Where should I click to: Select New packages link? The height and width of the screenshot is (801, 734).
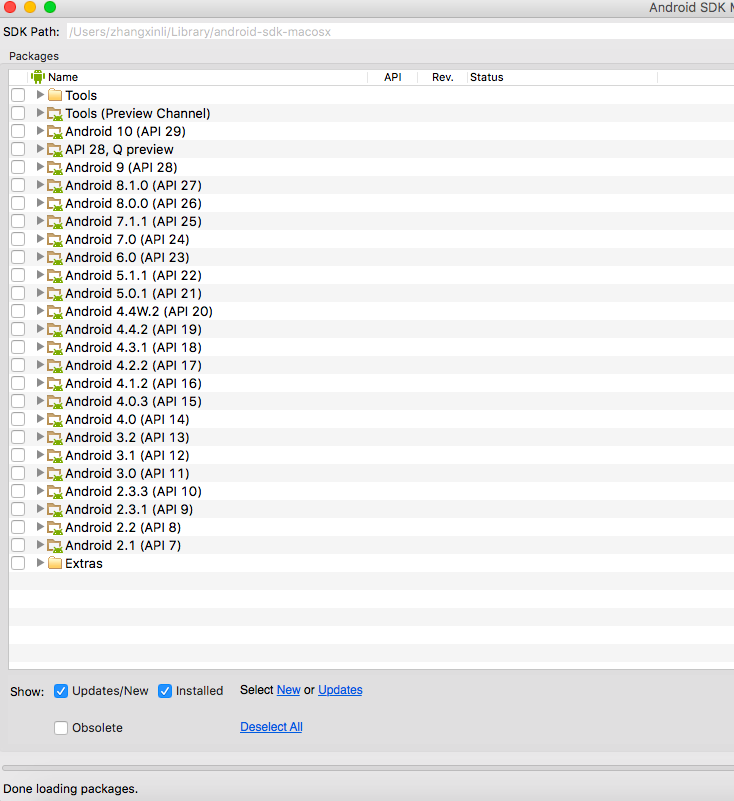coord(289,690)
